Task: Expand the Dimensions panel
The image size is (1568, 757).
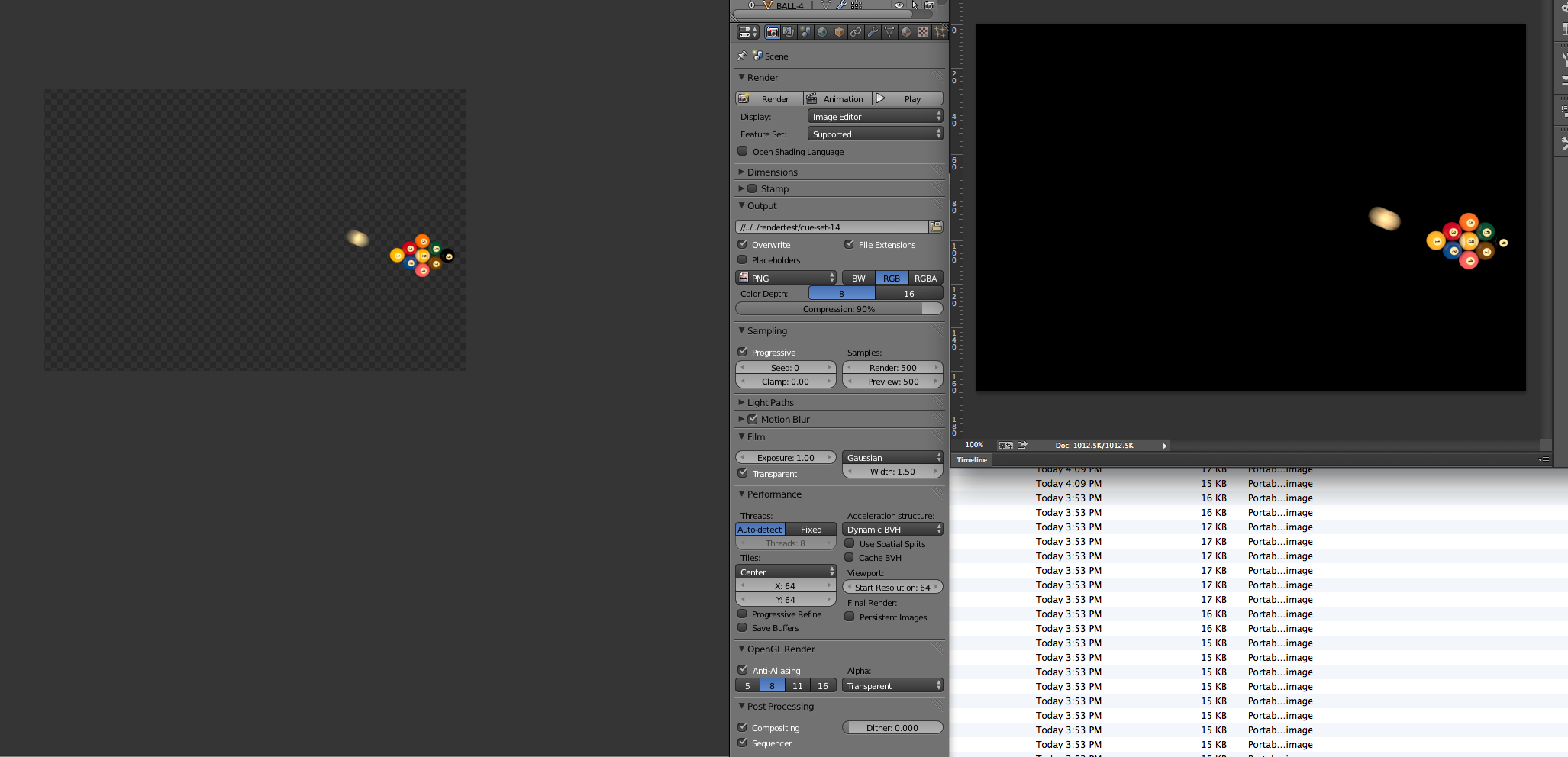Action: [773, 172]
